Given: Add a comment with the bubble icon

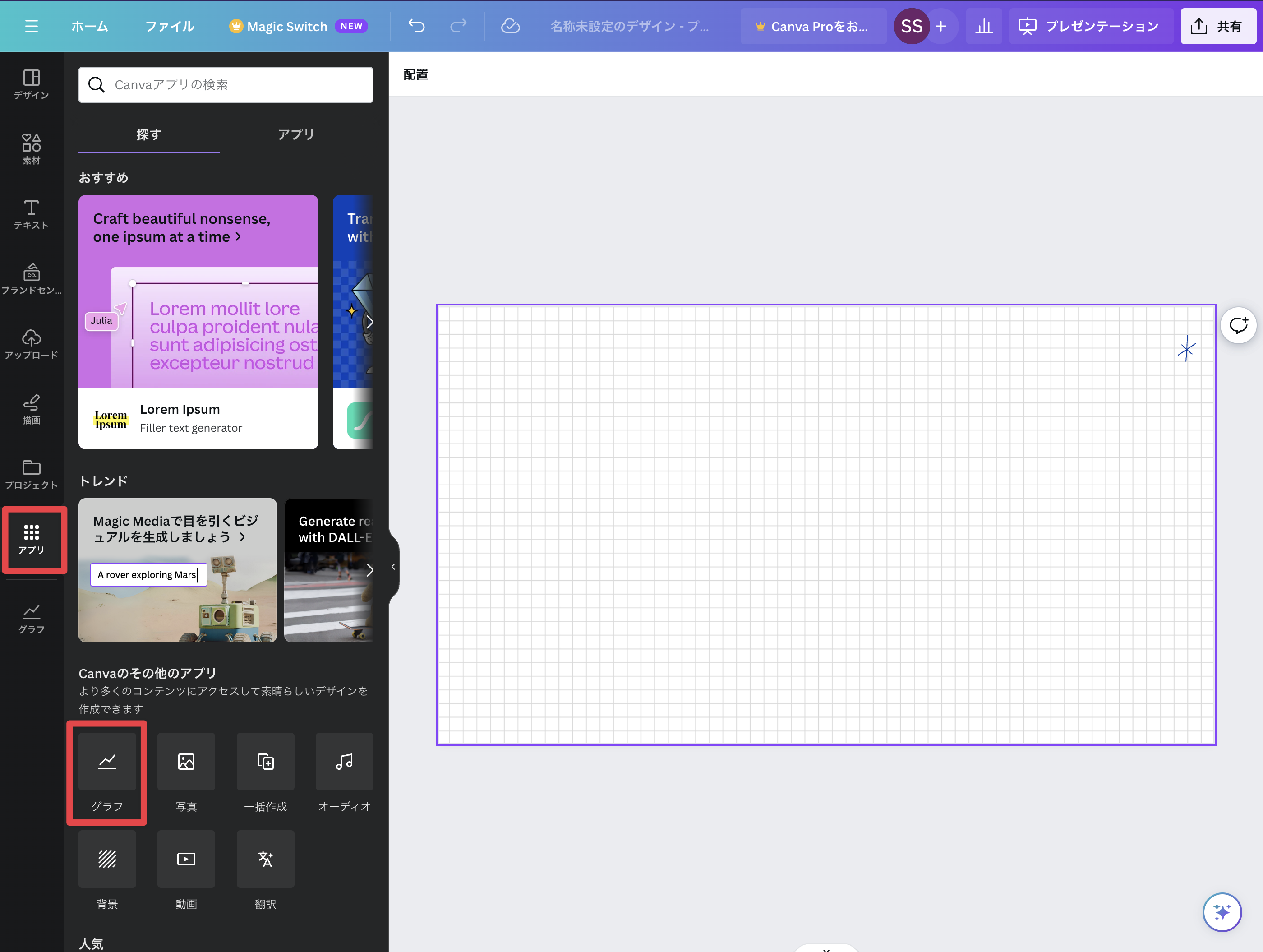Looking at the screenshot, I should click(1238, 325).
